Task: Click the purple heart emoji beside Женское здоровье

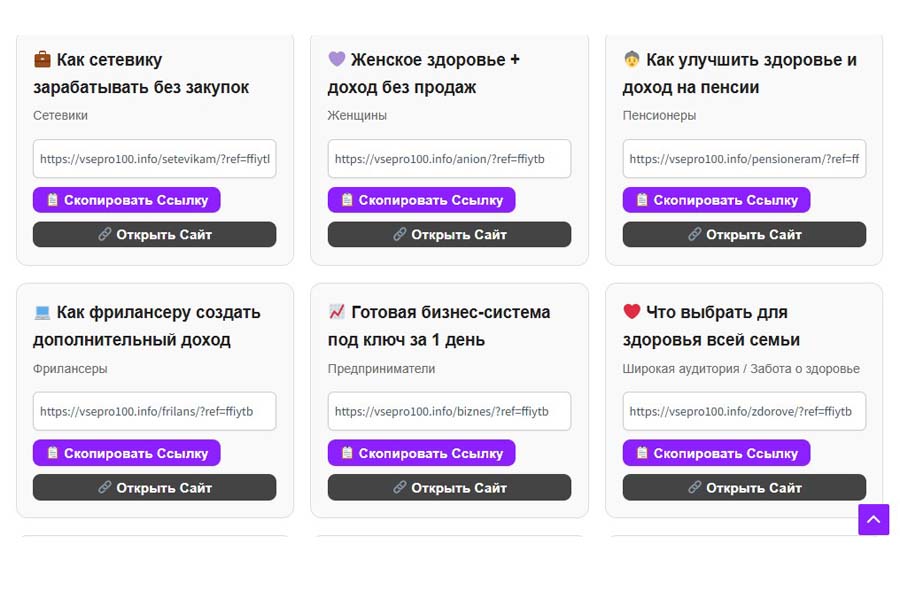Action: click(x=337, y=59)
